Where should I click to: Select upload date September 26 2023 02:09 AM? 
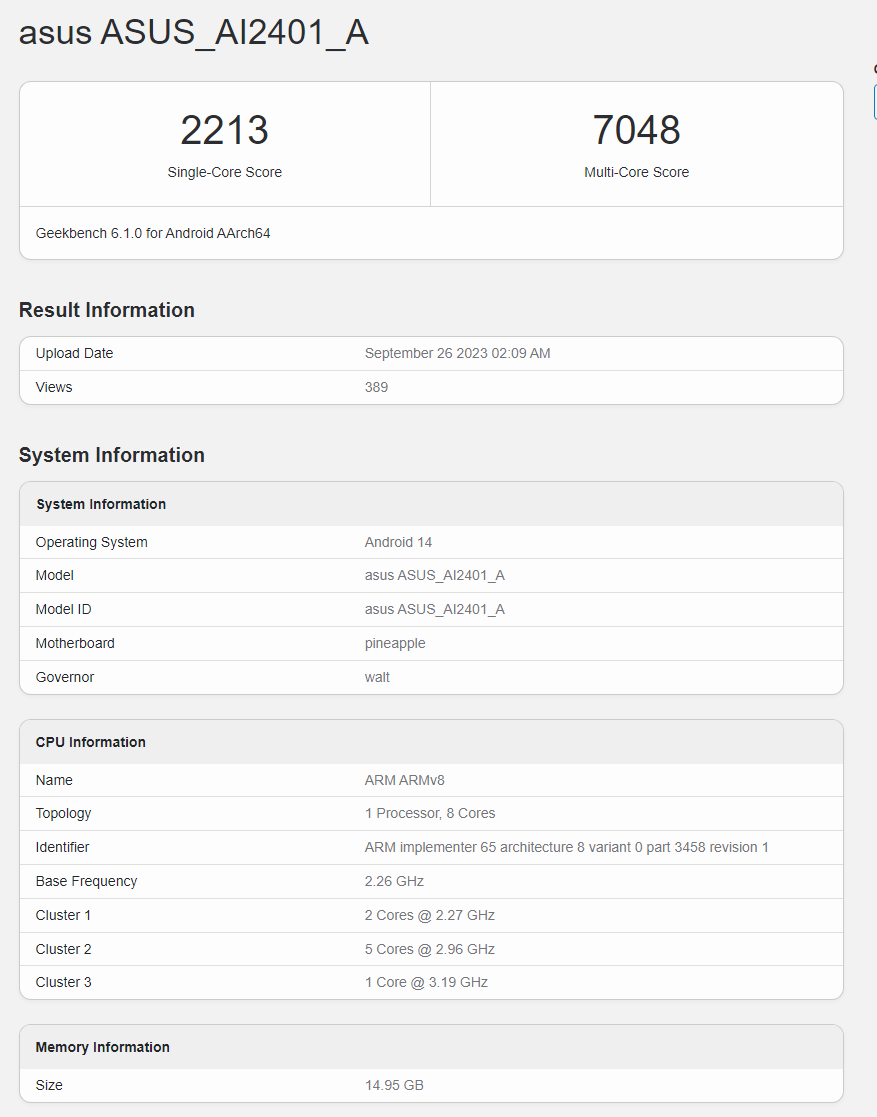point(457,353)
